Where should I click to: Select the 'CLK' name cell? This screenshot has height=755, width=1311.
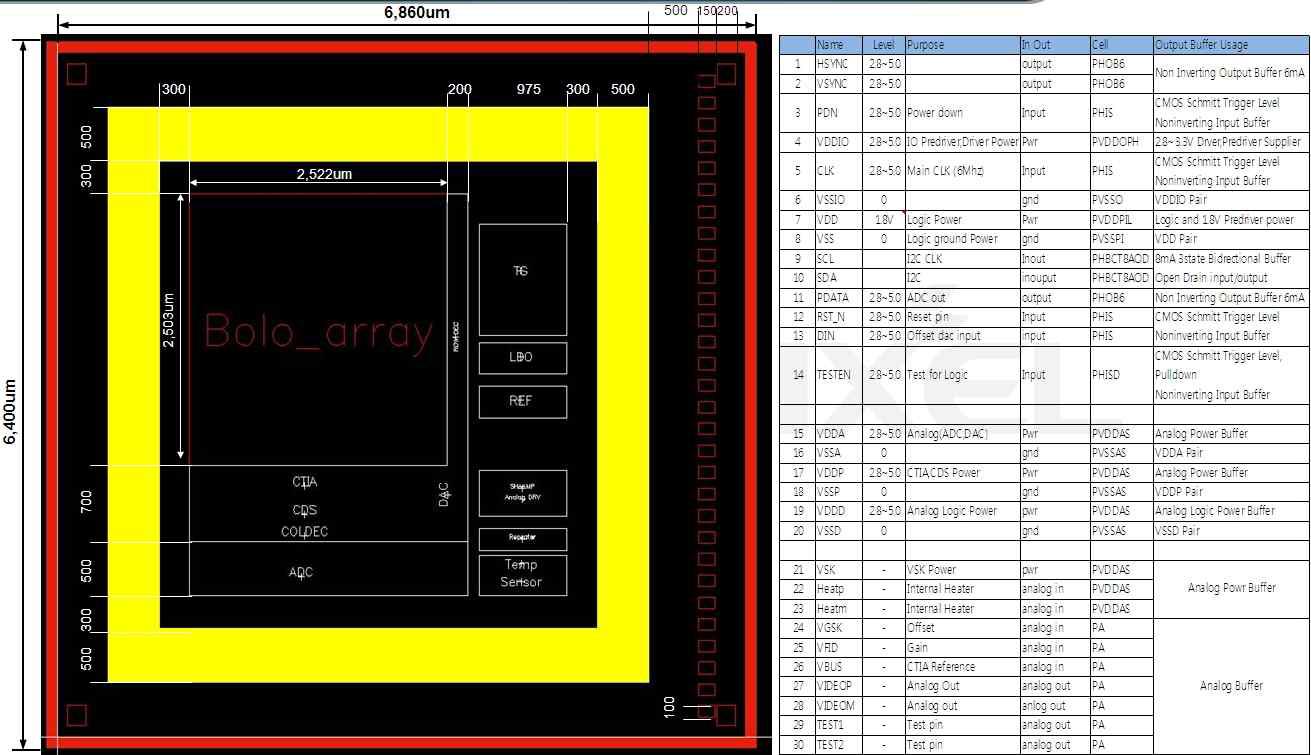pos(838,171)
